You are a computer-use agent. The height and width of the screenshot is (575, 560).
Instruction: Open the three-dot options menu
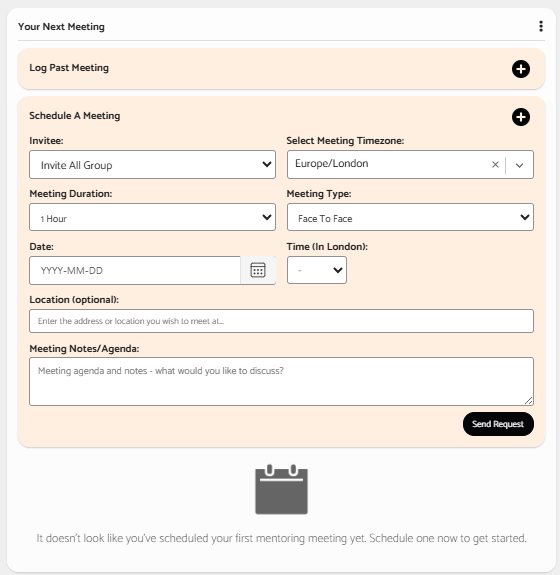pos(541,26)
